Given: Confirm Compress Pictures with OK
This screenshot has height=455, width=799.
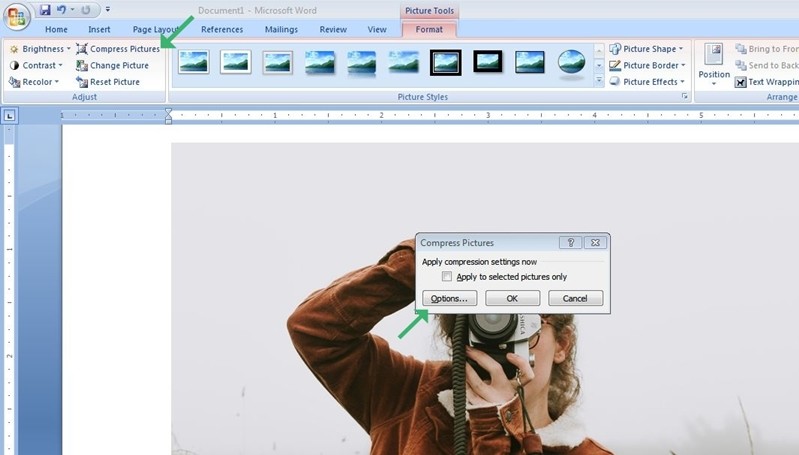Looking at the screenshot, I should tap(512, 298).
